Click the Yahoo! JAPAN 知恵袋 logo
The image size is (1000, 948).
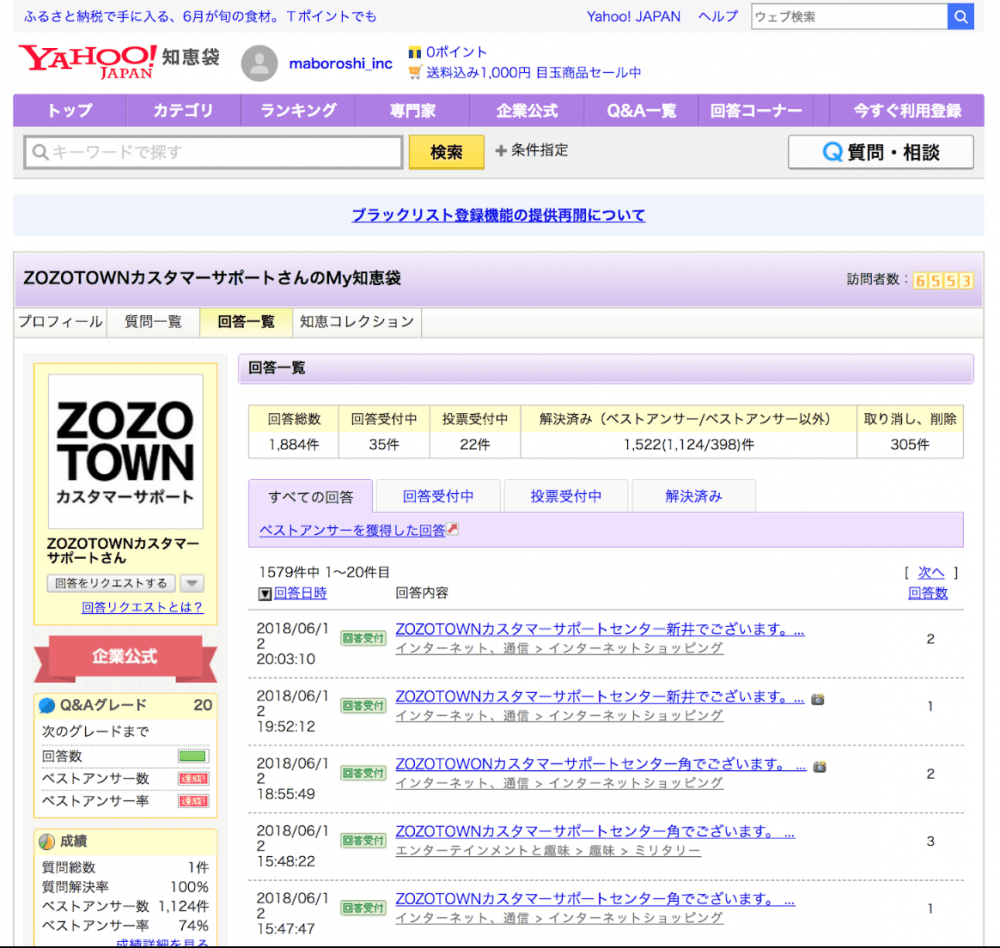[119, 62]
